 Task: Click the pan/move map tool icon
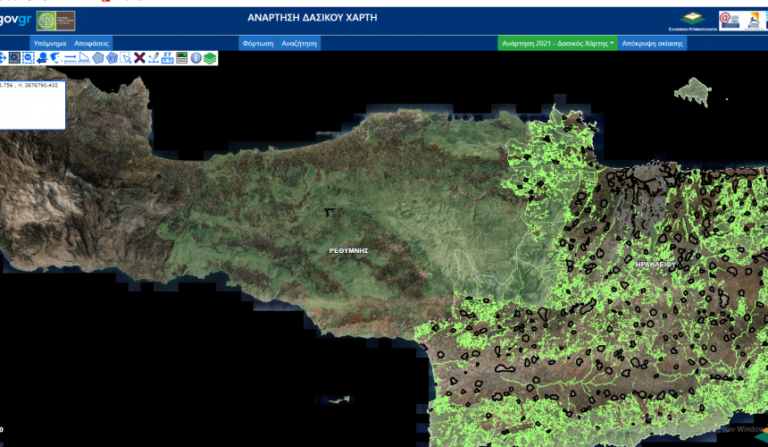(x=2, y=58)
